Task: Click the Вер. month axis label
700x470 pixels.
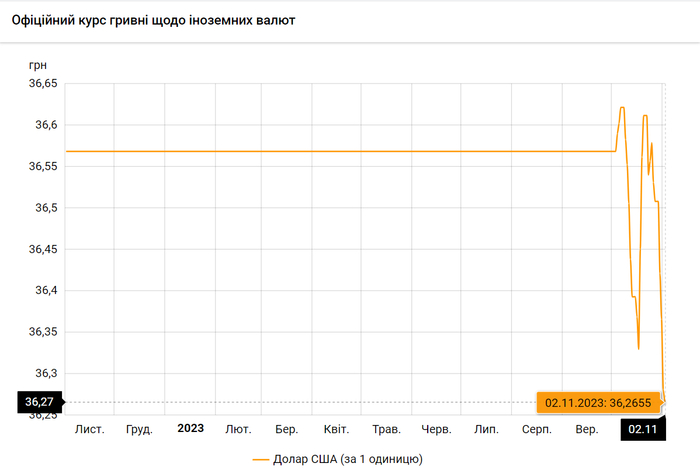Action: pos(586,429)
